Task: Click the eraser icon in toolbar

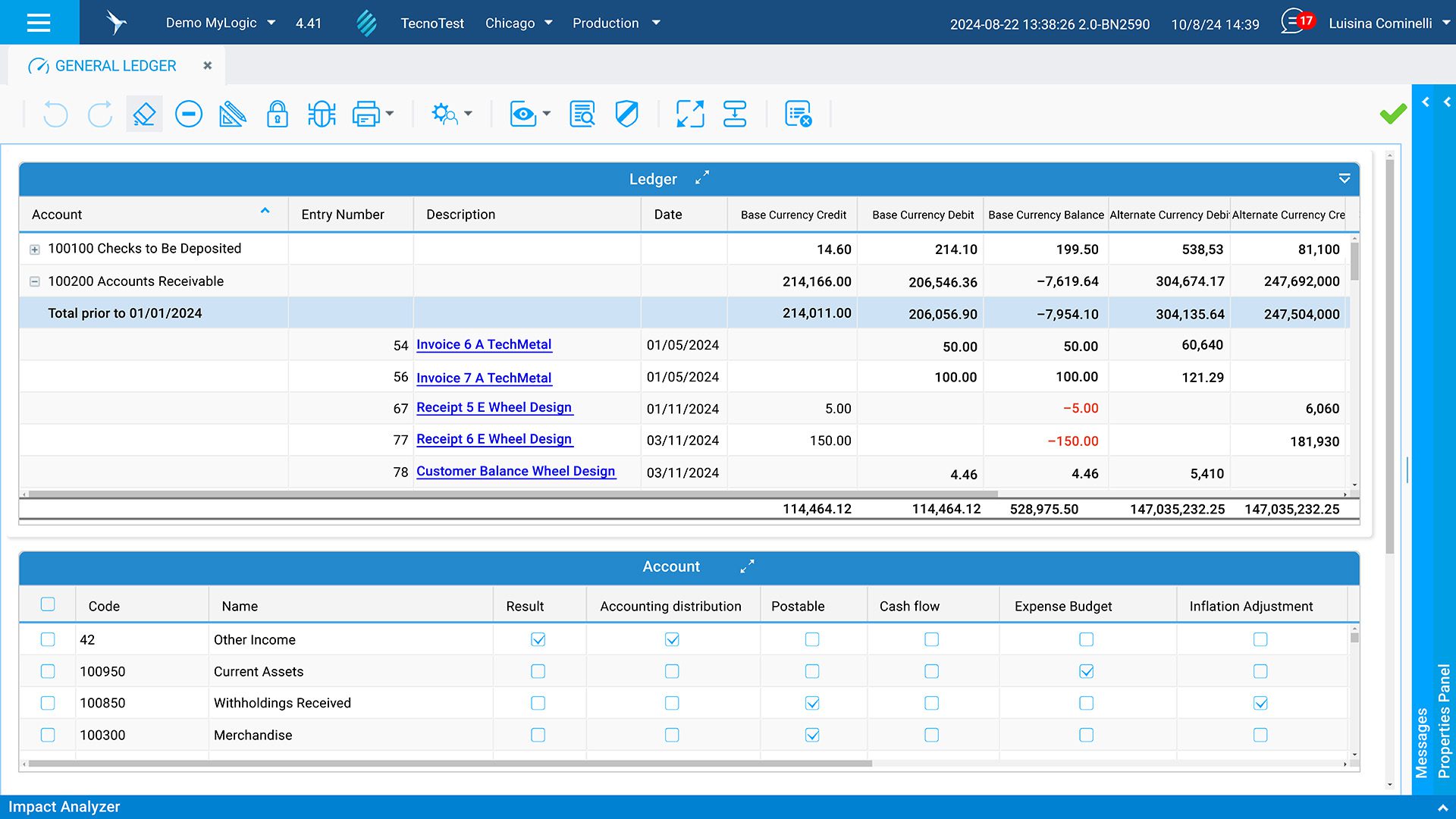Action: 144,115
